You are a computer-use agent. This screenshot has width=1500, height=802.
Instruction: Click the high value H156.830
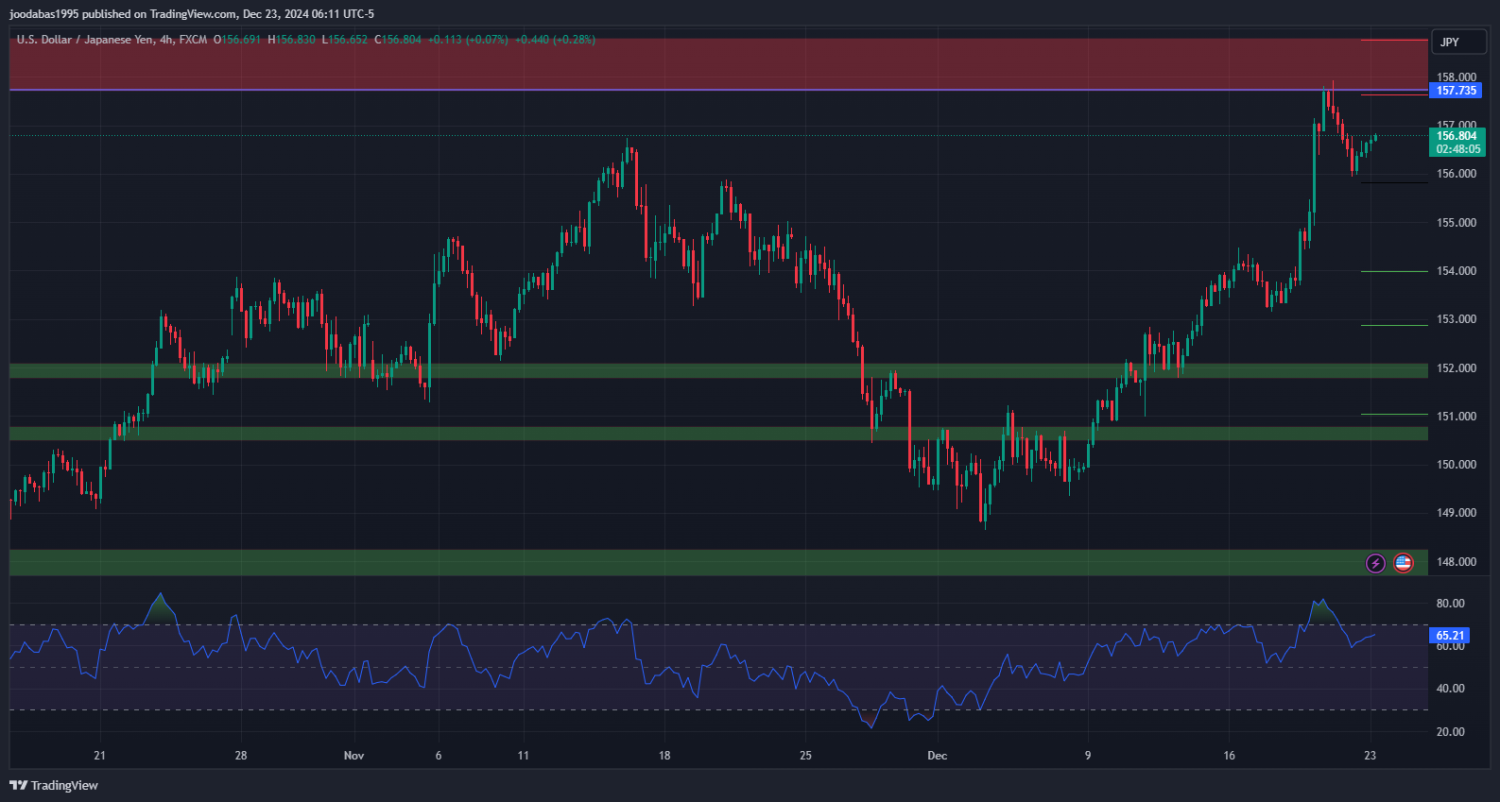coord(291,39)
